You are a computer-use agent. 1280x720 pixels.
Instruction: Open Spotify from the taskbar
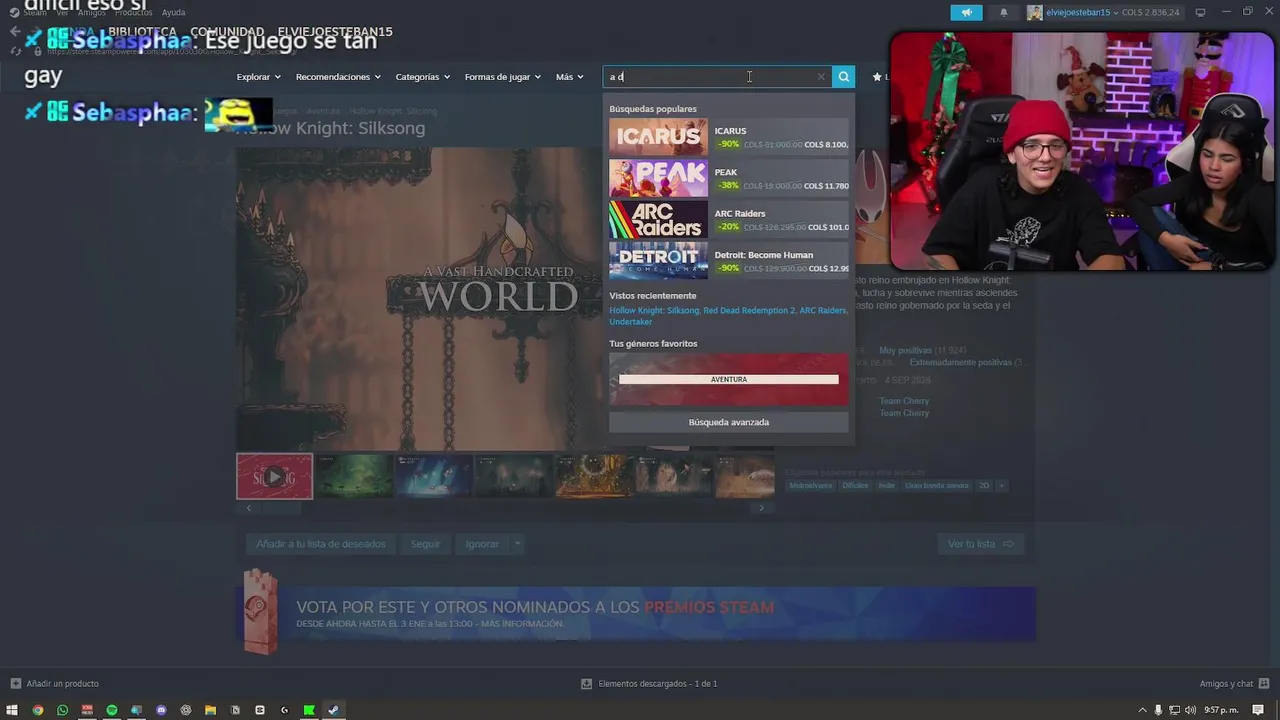coord(112,710)
